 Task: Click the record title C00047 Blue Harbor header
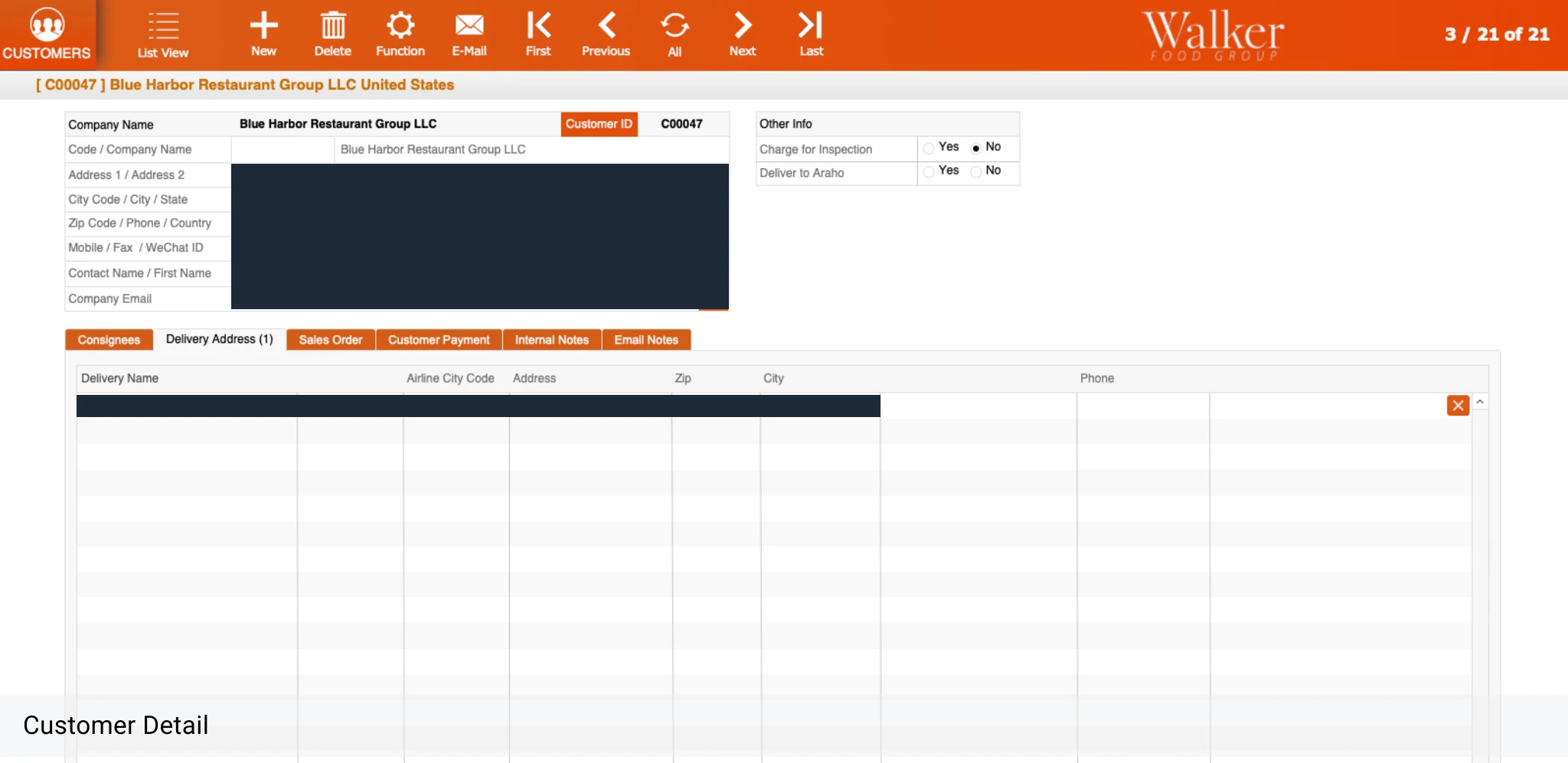pyautogui.click(x=245, y=85)
